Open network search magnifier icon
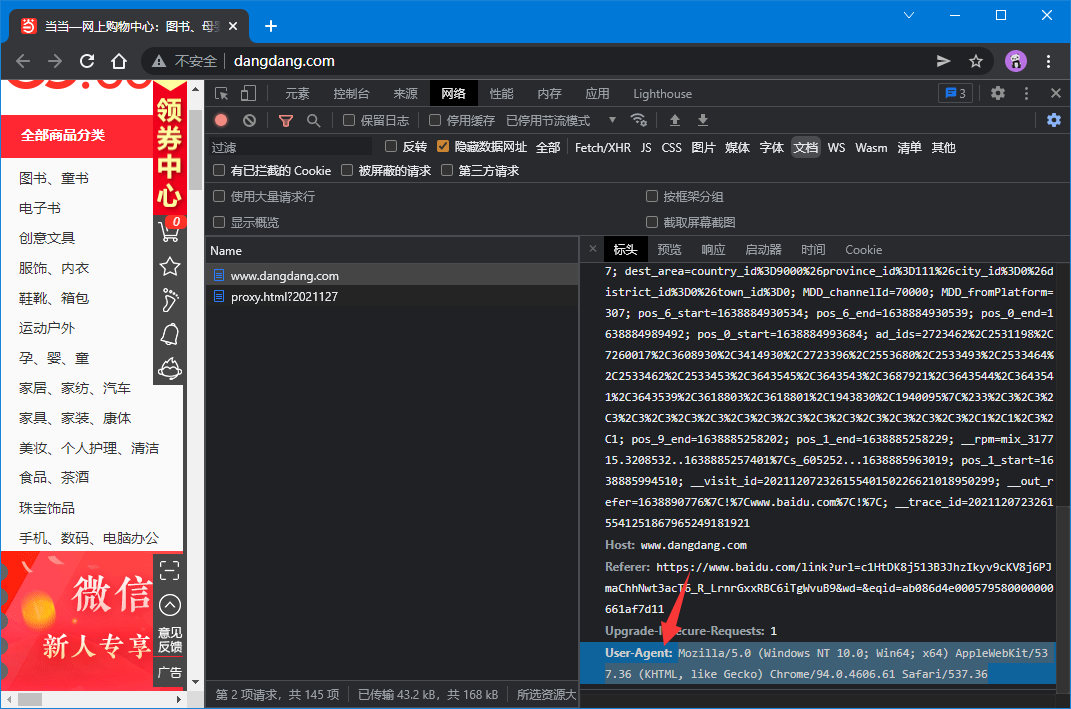Screen dimensions: 1071x709 point(314,121)
